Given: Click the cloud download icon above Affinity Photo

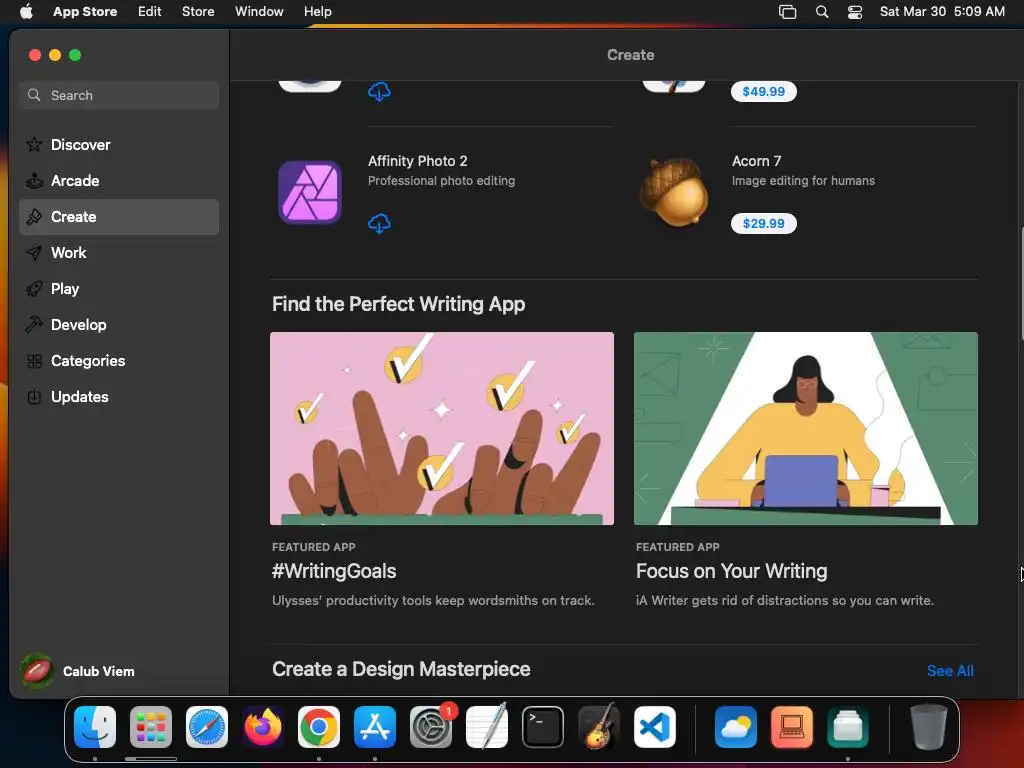Looking at the screenshot, I should coord(379,91).
